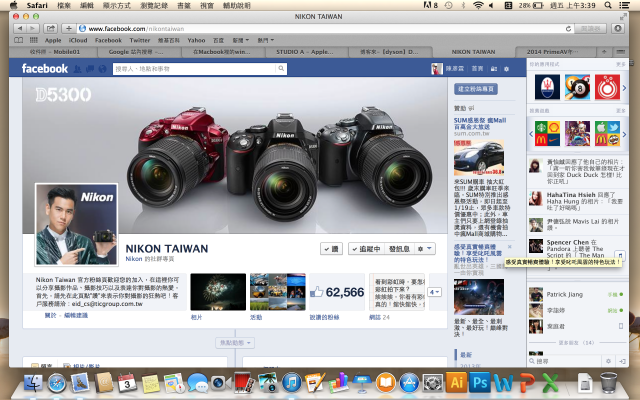The height and width of the screenshot is (400, 640).
Task: Open the Reading List book icon
Action: pyautogui.click(x=19, y=40)
